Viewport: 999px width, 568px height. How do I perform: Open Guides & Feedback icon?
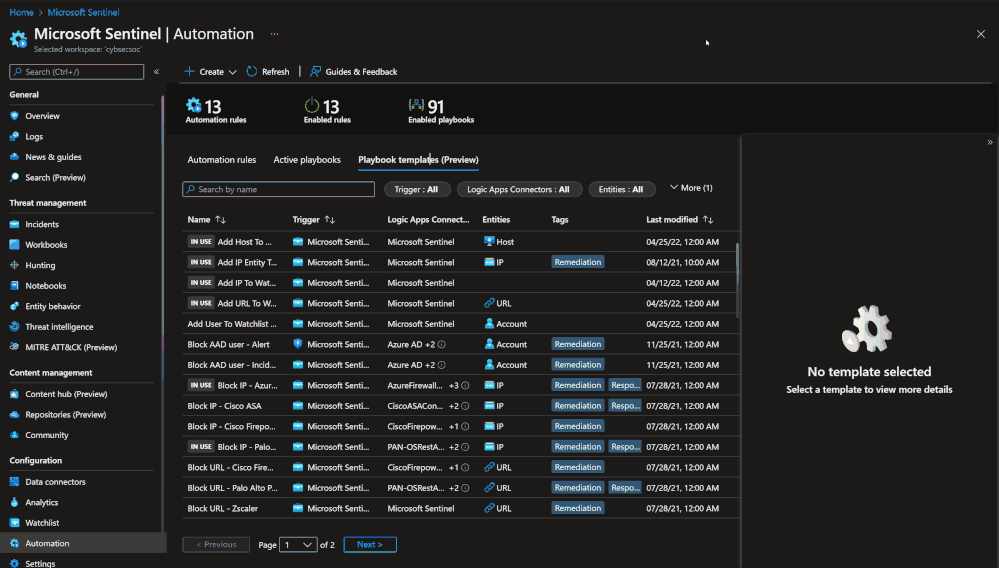315,71
